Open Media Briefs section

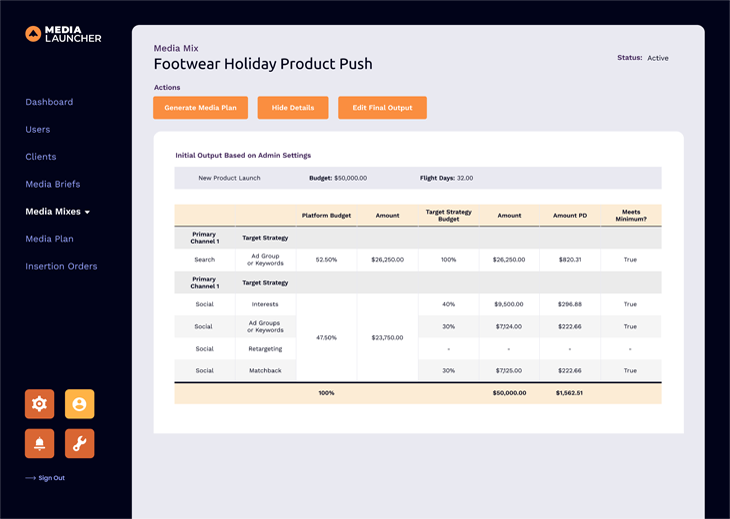[x=53, y=184]
